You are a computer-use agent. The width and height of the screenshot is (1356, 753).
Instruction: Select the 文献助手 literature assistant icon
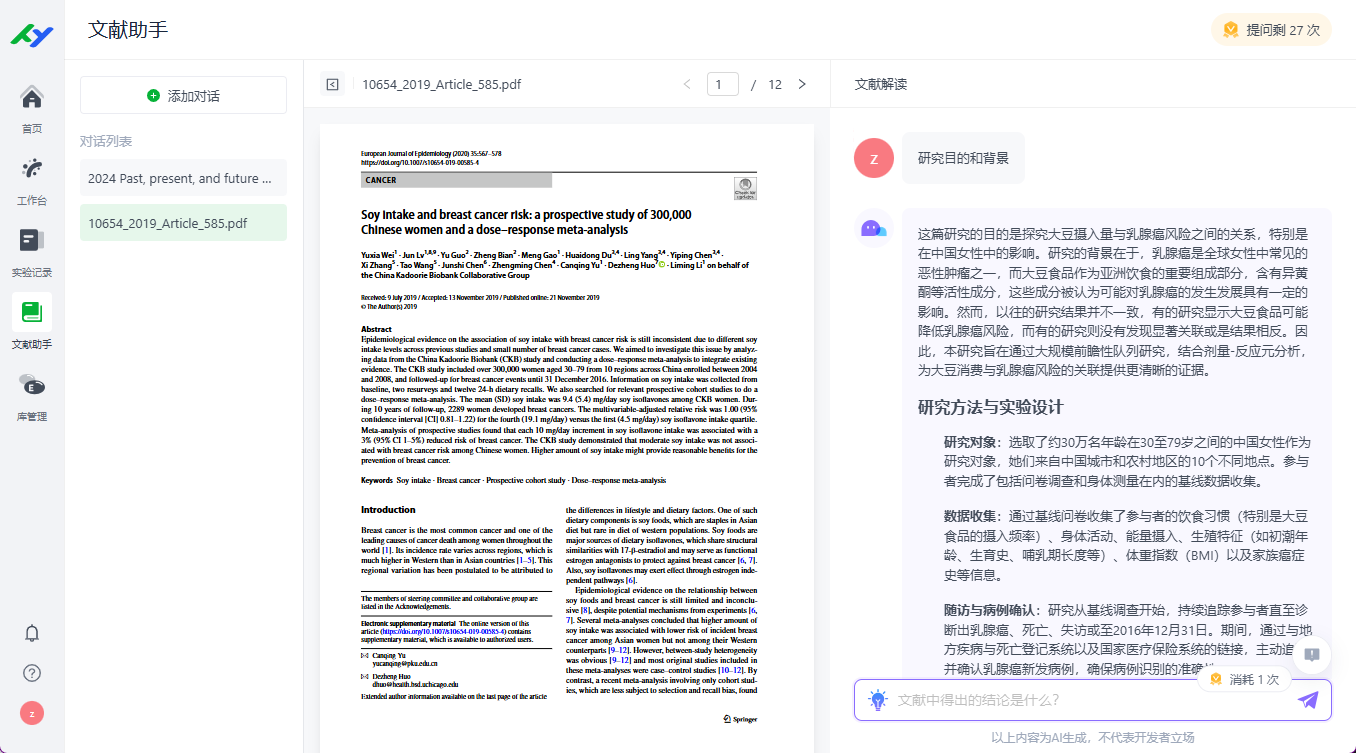point(32,313)
